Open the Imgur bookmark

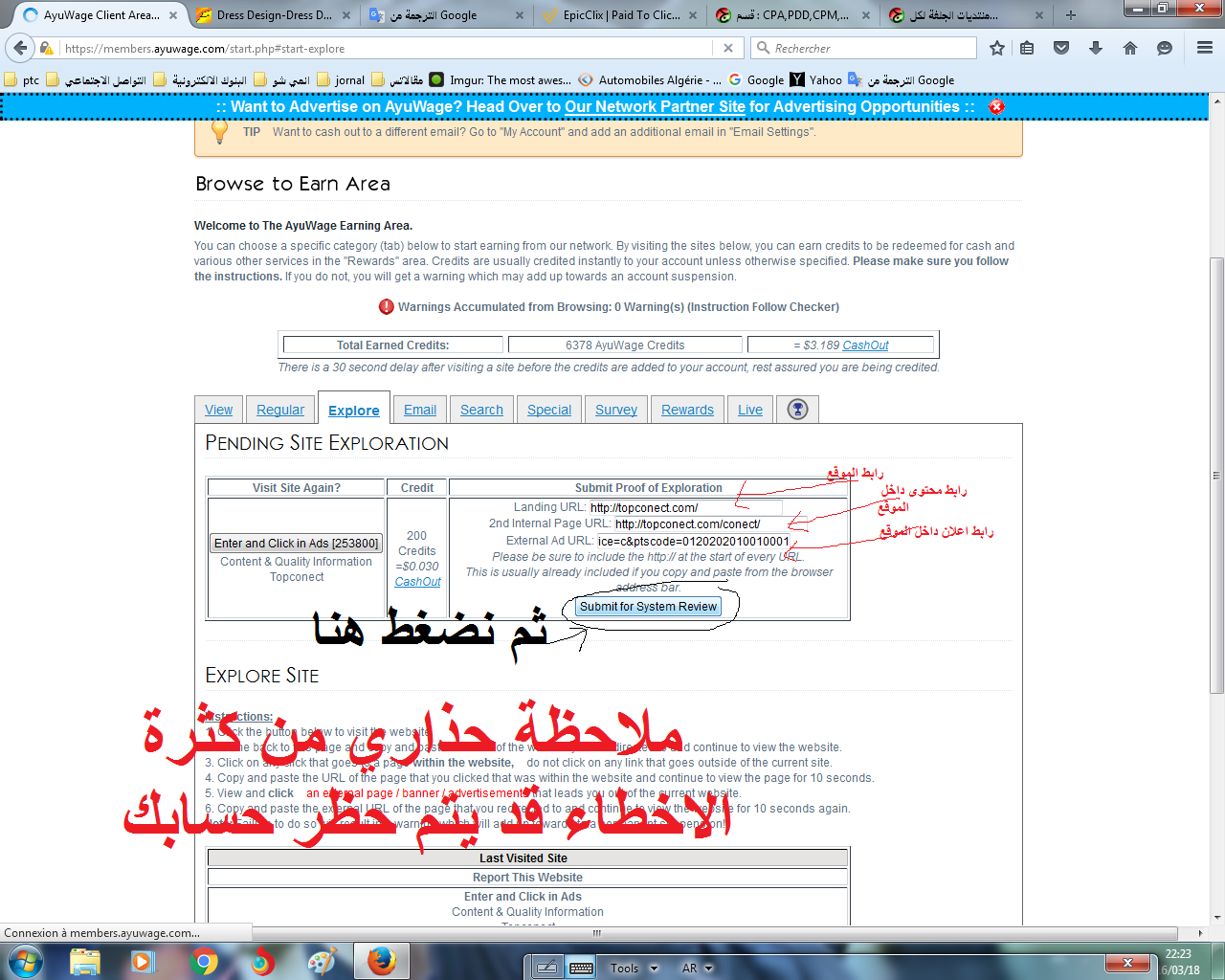(500, 80)
